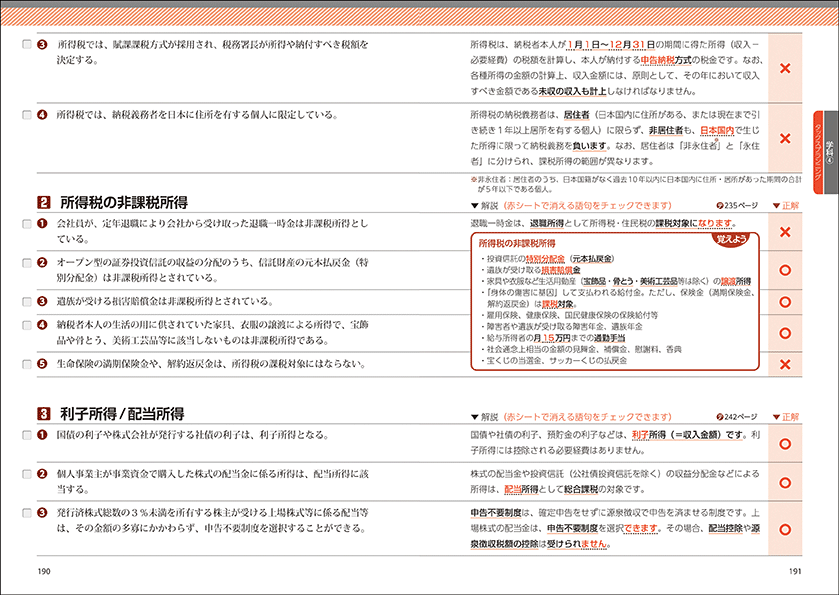The height and width of the screenshot is (595, 839).
Task: Click the 242ページ reference icon
Action: coord(720,417)
